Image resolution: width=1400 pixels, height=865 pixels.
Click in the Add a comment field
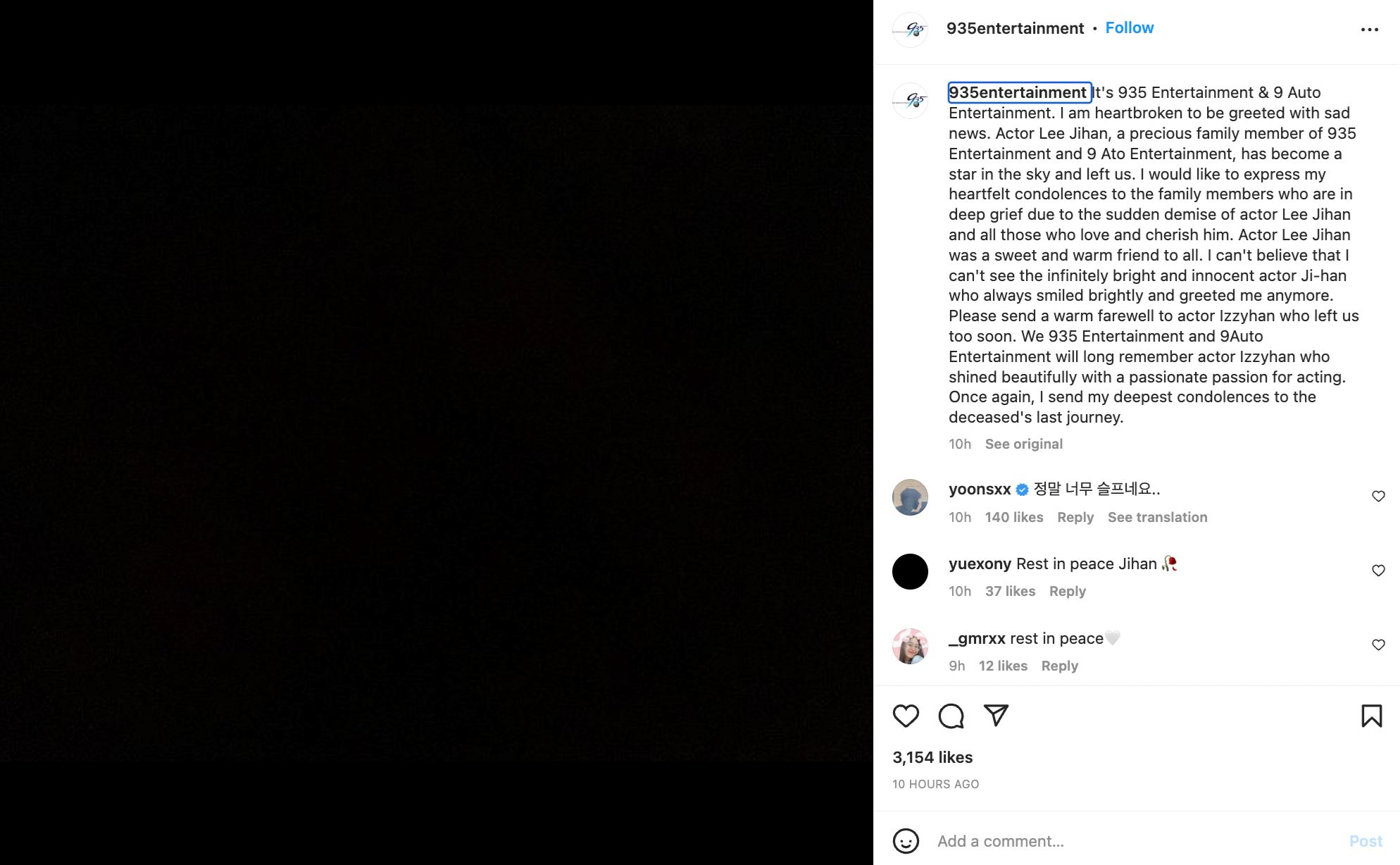coord(1127,841)
